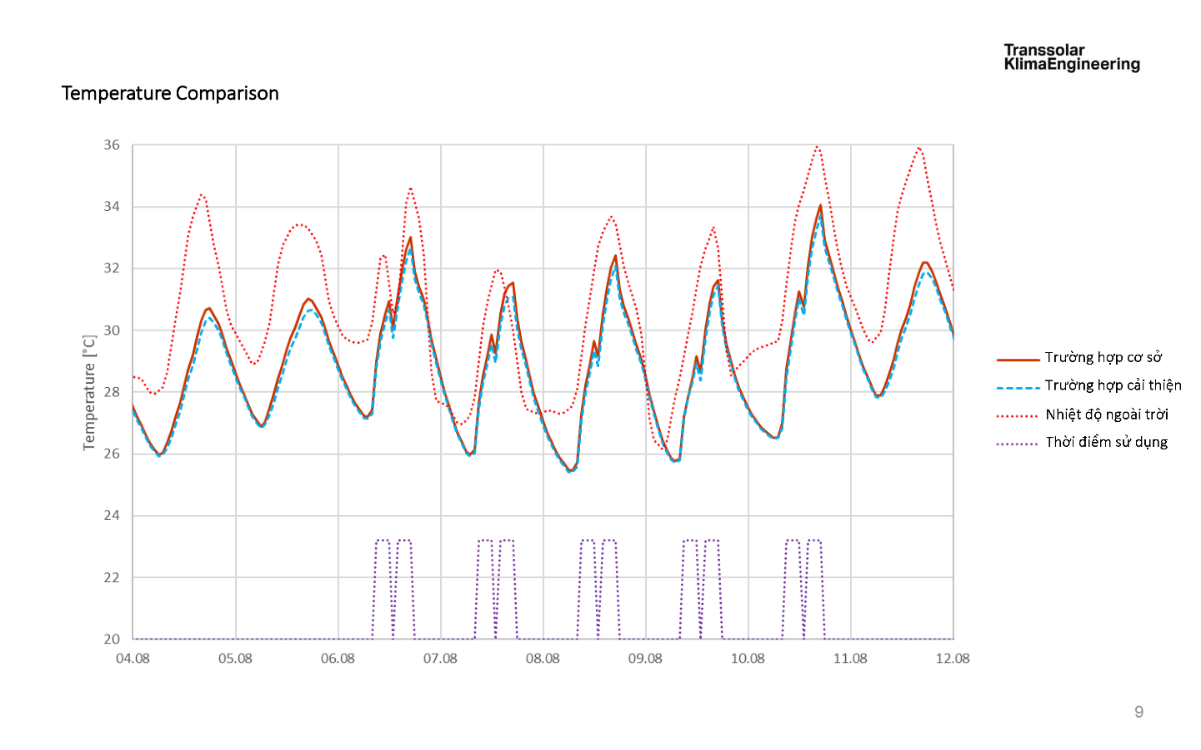Click x-axis date label 08.08
Viewport: 1201px width, 750px height.
tap(543, 659)
